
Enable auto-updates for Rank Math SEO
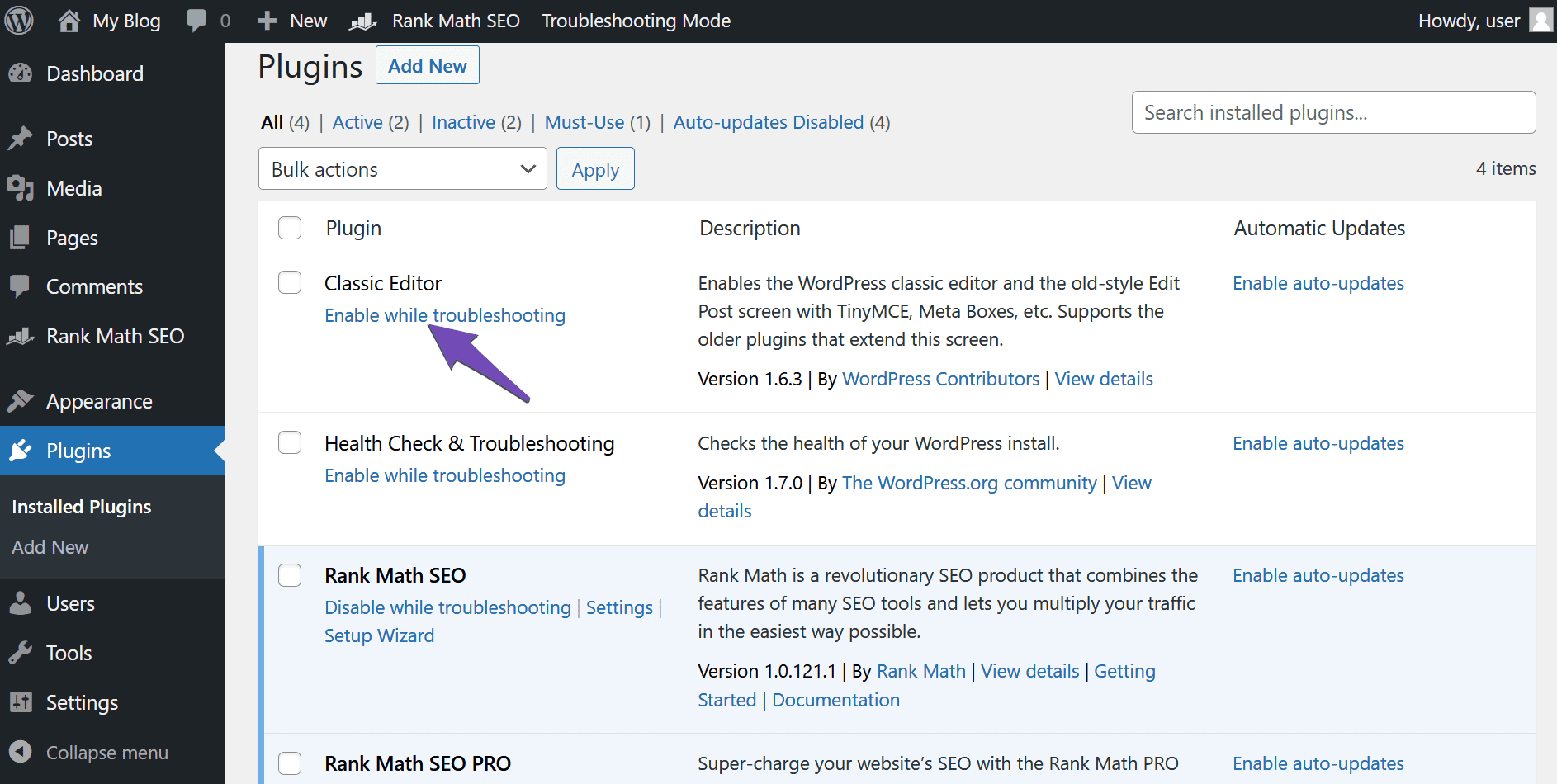pyautogui.click(x=1318, y=575)
